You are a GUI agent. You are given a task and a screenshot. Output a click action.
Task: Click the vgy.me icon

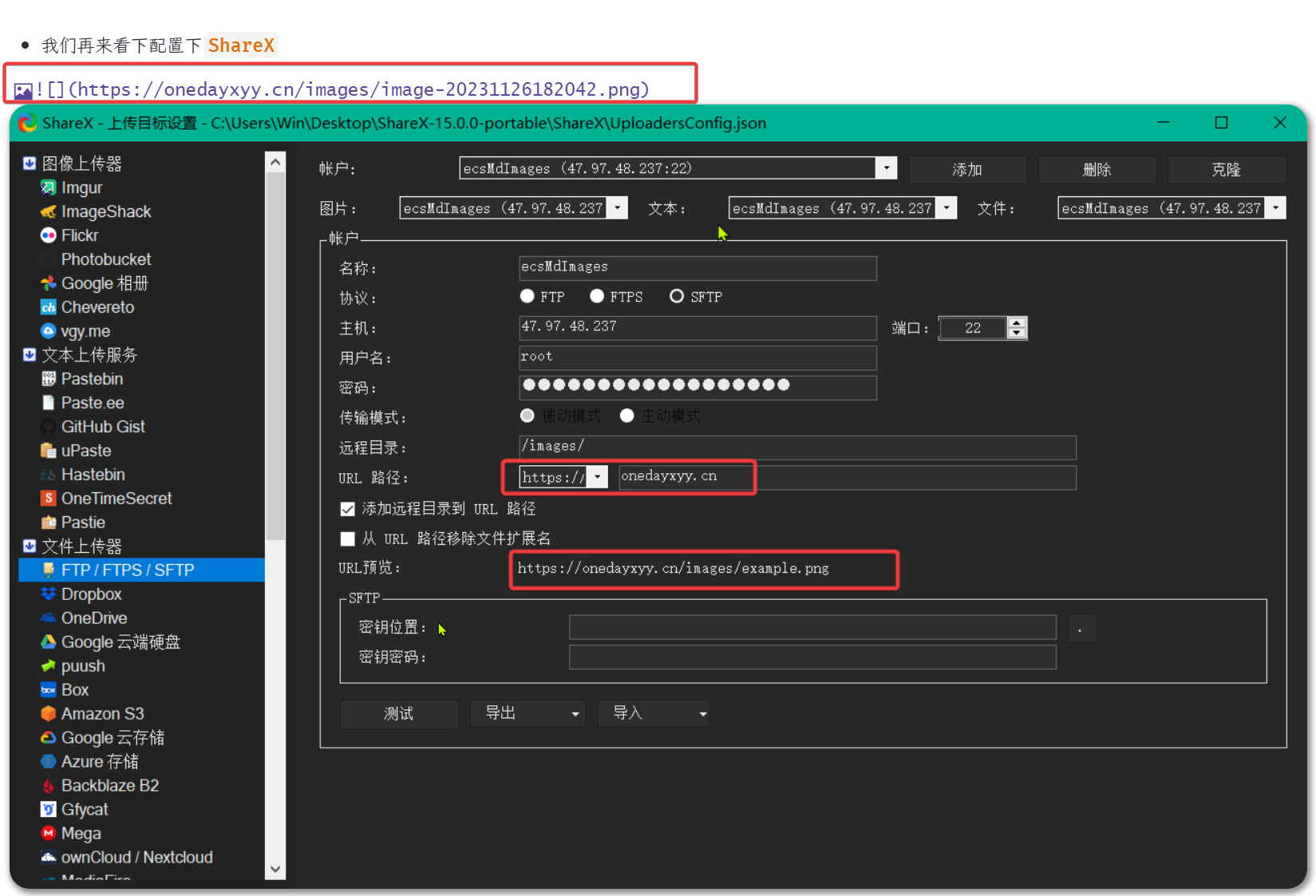[x=49, y=331]
